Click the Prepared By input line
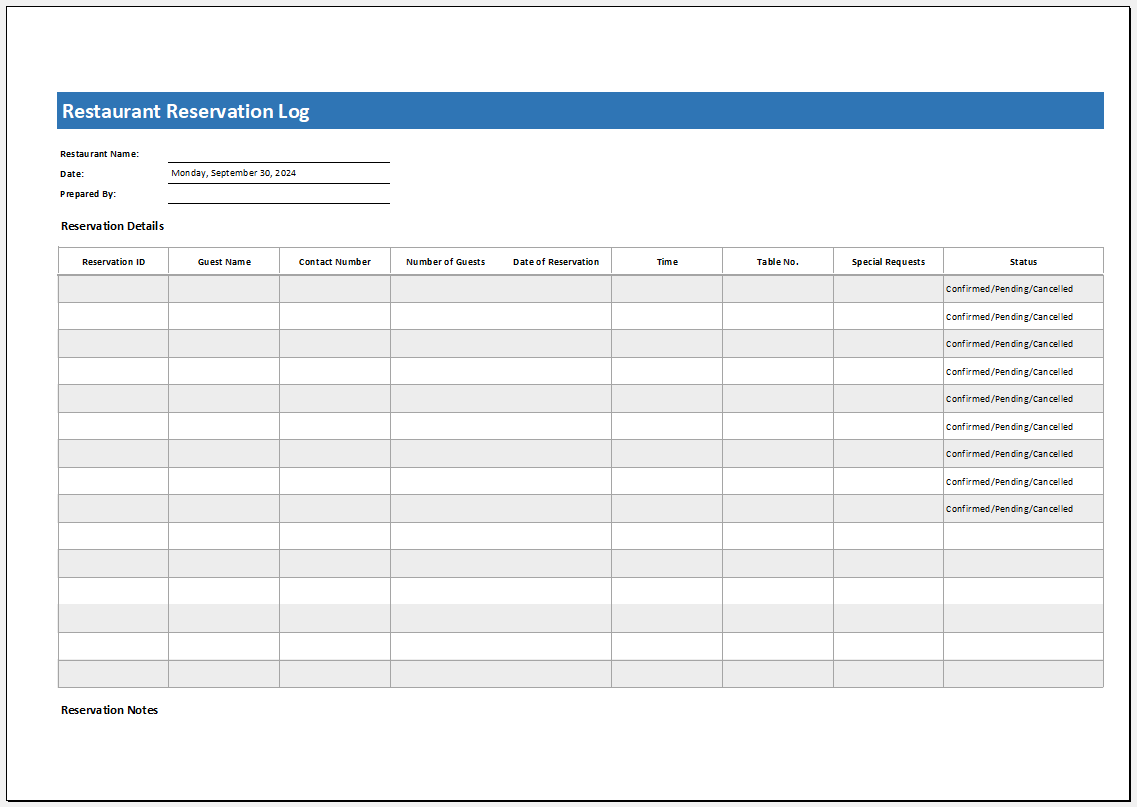The width and height of the screenshot is (1137, 807). coord(279,196)
